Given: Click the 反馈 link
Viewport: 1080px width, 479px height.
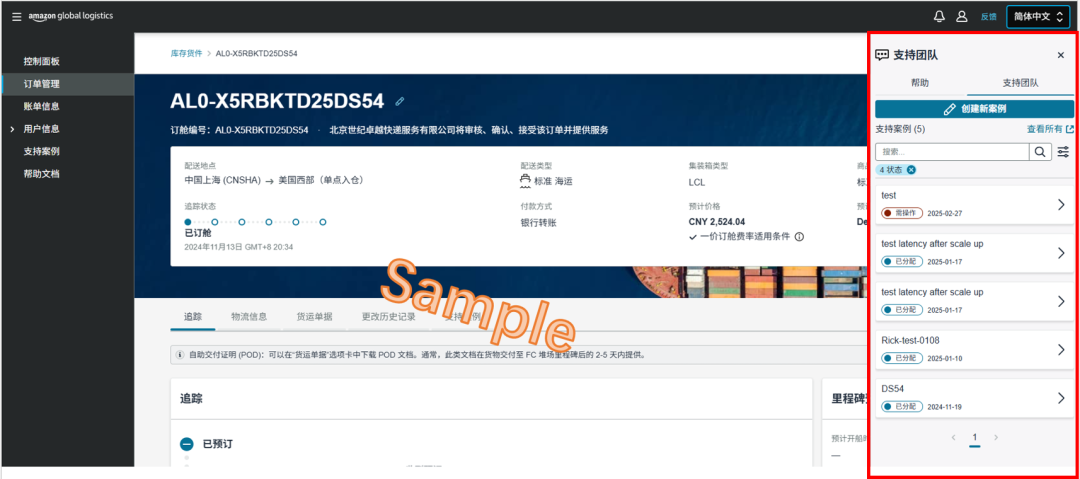Looking at the screenshot, I should pyautogui.click(x=988, y=17).
